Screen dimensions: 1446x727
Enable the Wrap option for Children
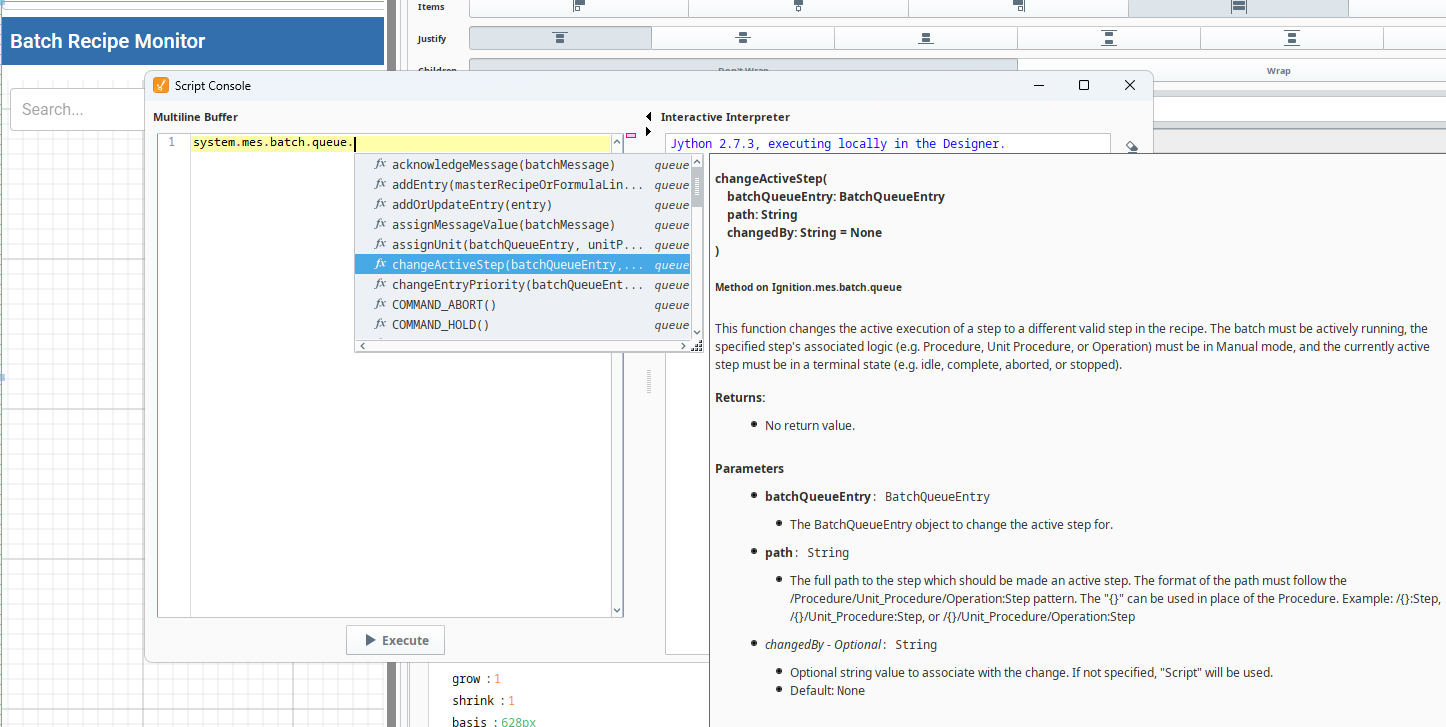click(x=1278, y=71)
